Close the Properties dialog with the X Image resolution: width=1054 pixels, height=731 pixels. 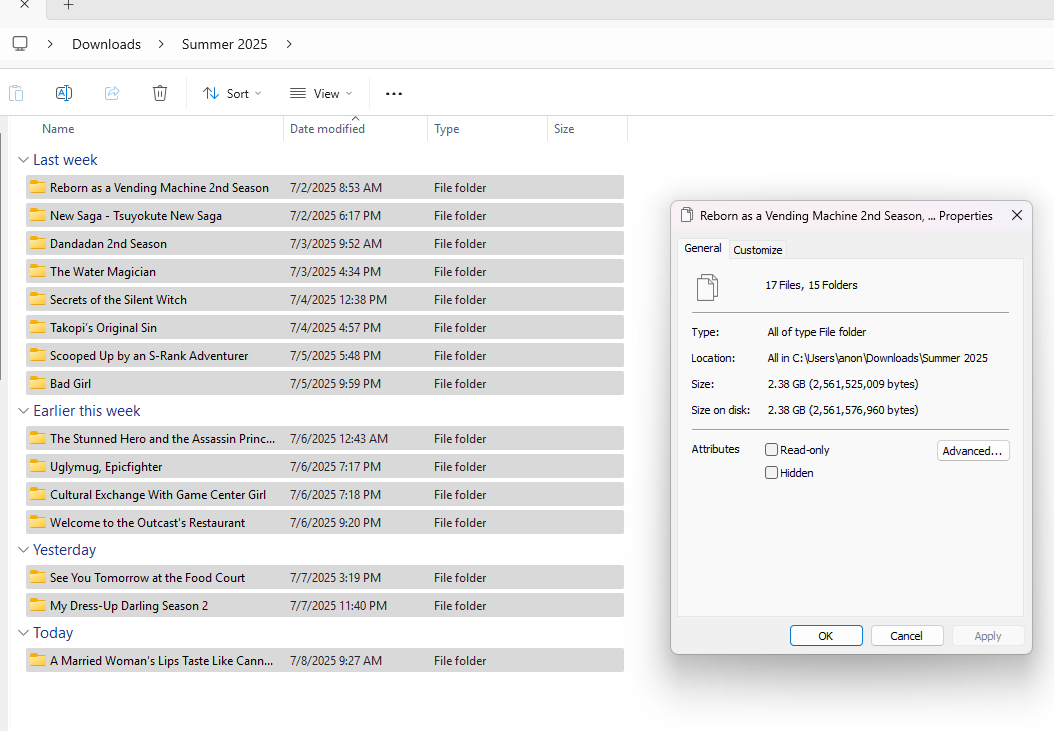1017,215
